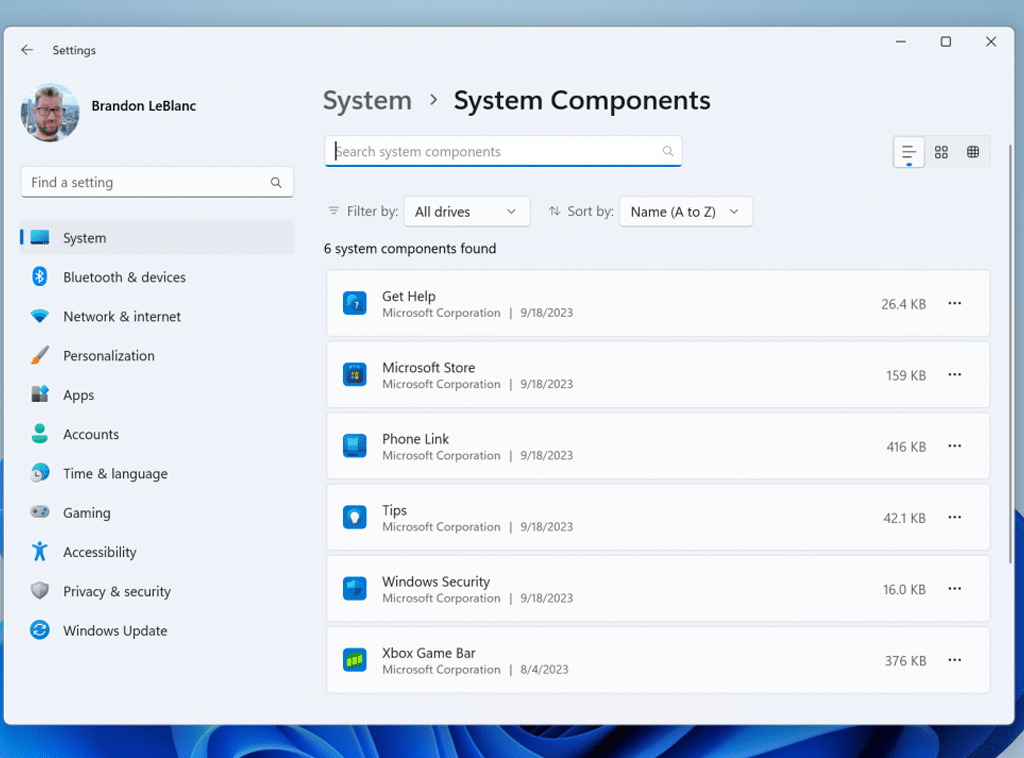Click the Xbox Game Bar app icon
Image resolution: width=1024 pixels, height=758 pixels.
point(354,660)
